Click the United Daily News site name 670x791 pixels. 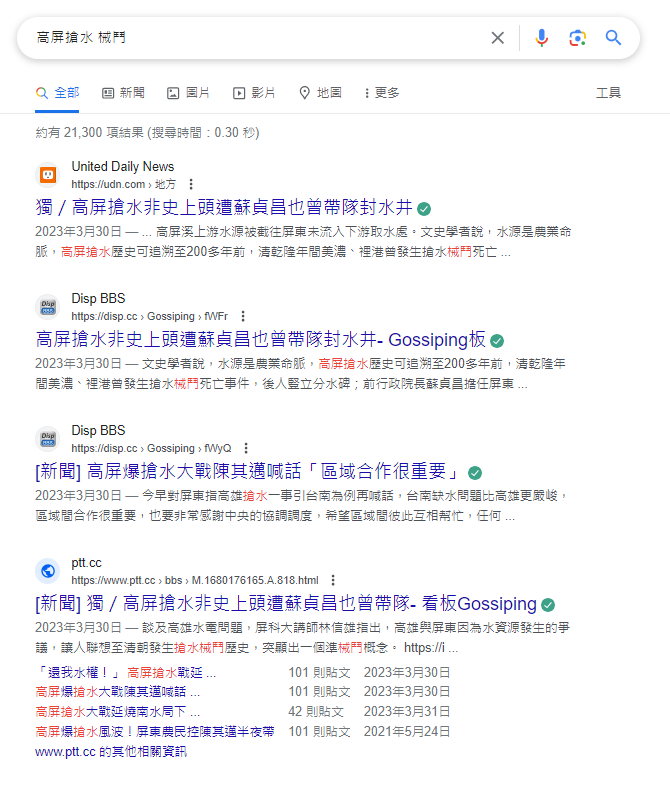coord(123,166)
